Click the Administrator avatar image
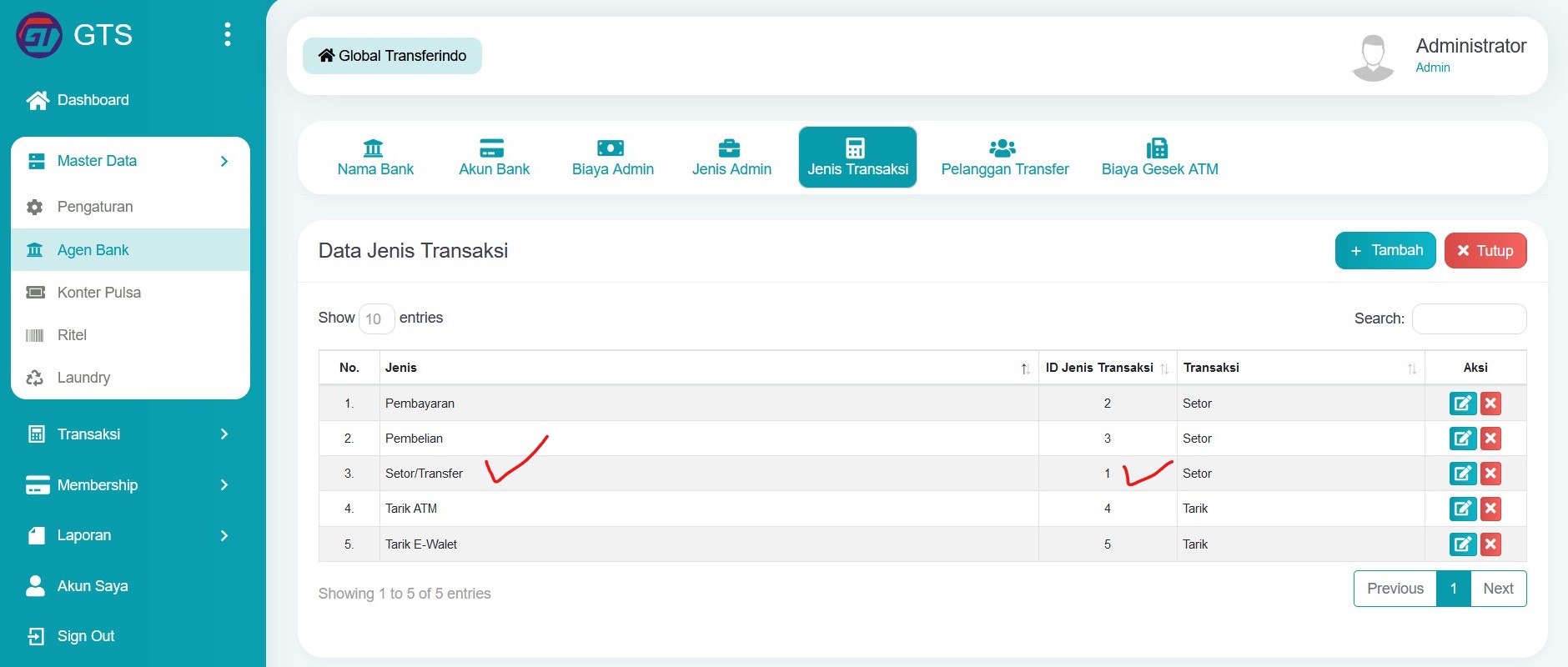1568x667 pixels. tap(1373, 58)
